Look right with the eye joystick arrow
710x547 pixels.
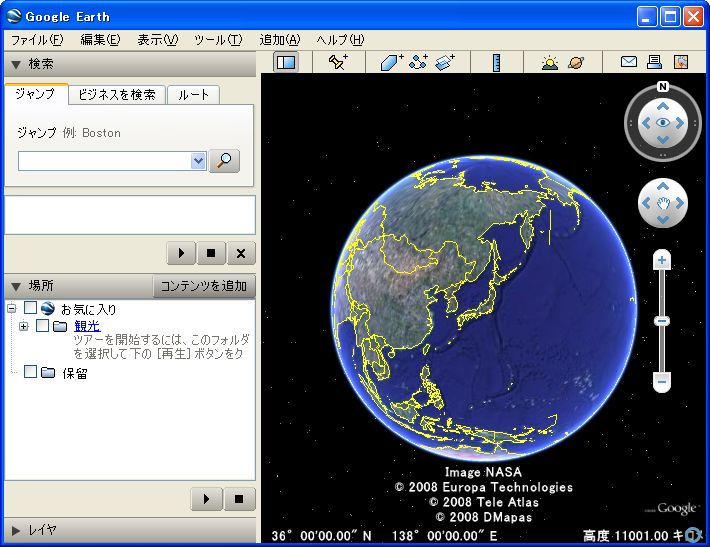click(680, 123)
